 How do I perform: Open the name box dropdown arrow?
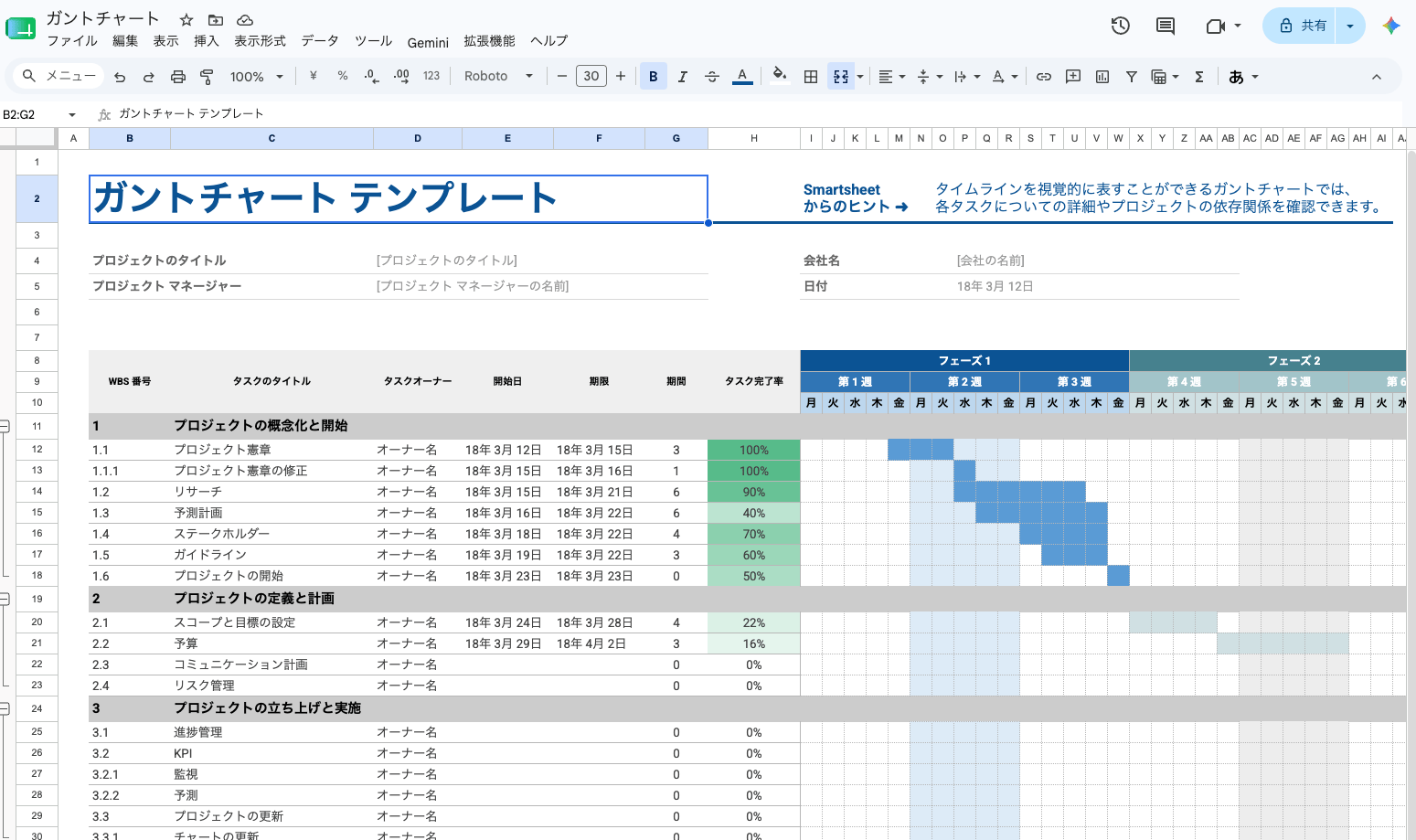pyautogui.click(x=71, y=114)
